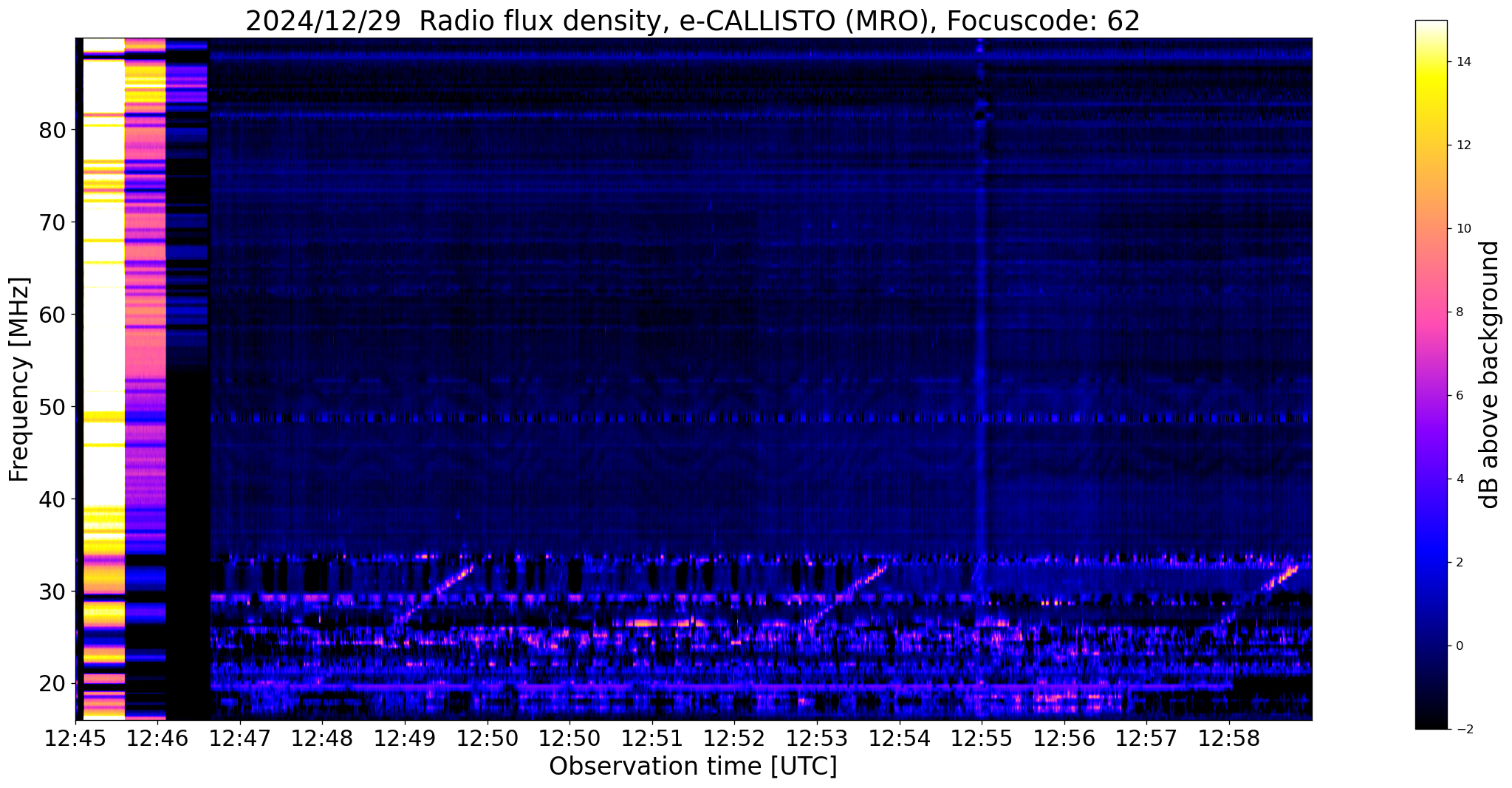1512x788 pixels.
Task: Click the 'Observation time [UTC]' x-axis label
Action: coord(693,767)
